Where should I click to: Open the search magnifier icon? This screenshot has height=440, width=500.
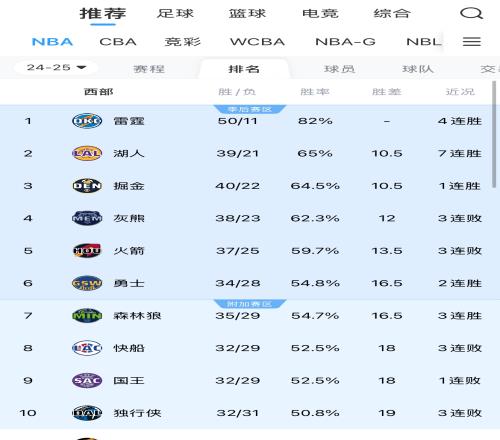pos(471,14)
